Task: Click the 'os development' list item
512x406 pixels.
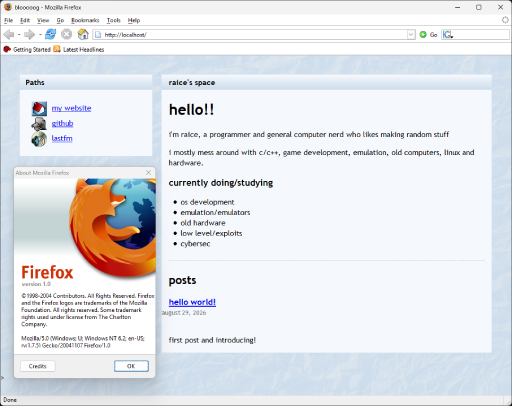Action: click(207, 202)
